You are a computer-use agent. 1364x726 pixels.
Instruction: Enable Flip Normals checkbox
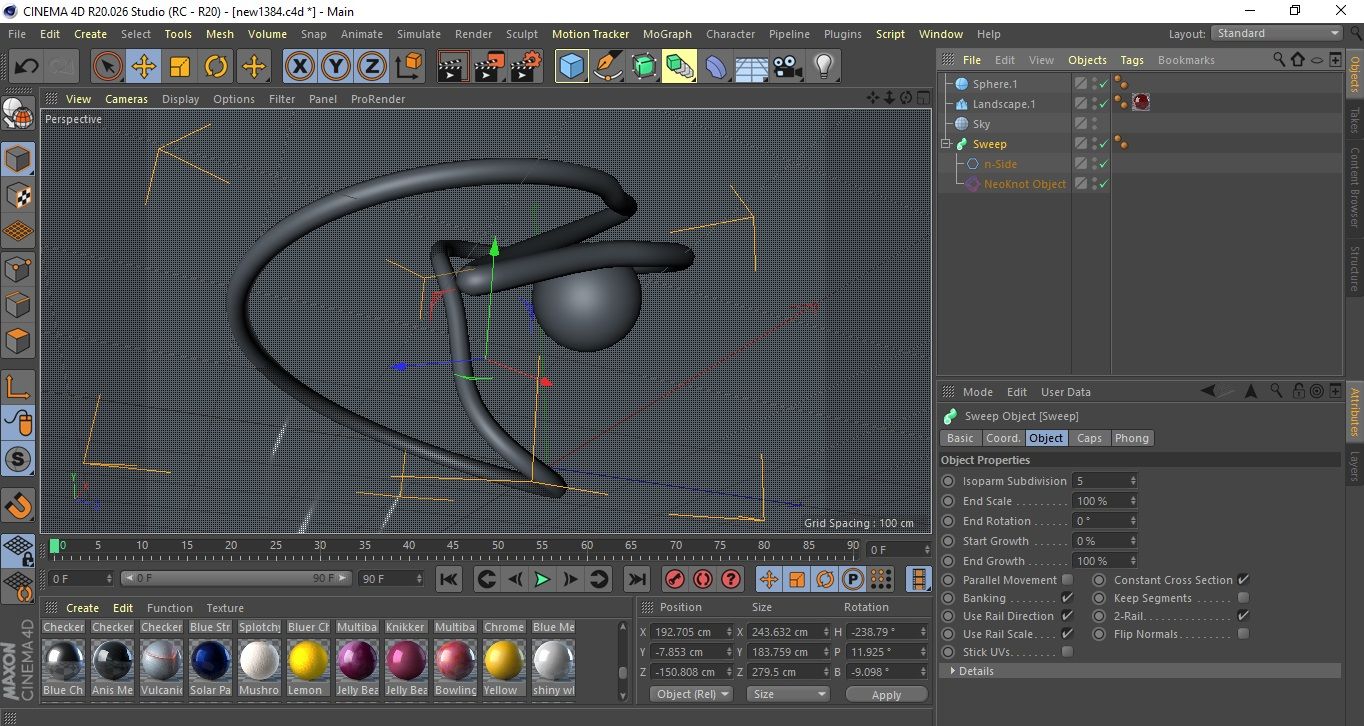1243,634
